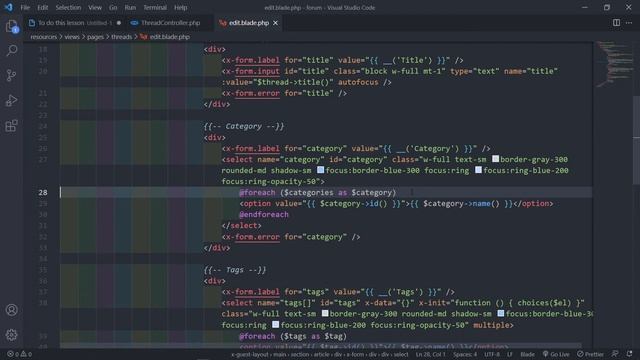Click focus:ring-blue-200 swatch in tags select

[276, 324]
